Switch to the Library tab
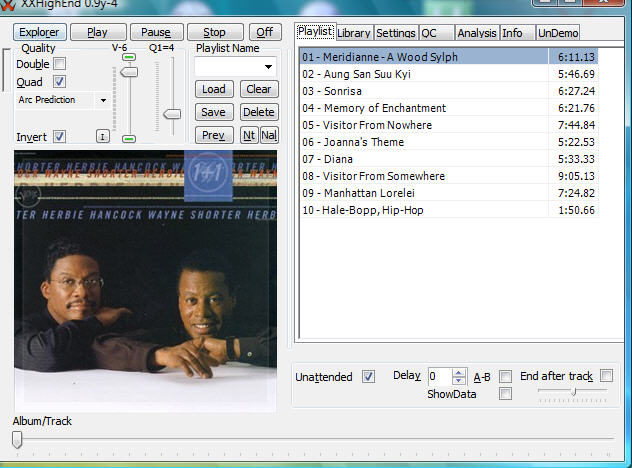 tap(354, 33)
